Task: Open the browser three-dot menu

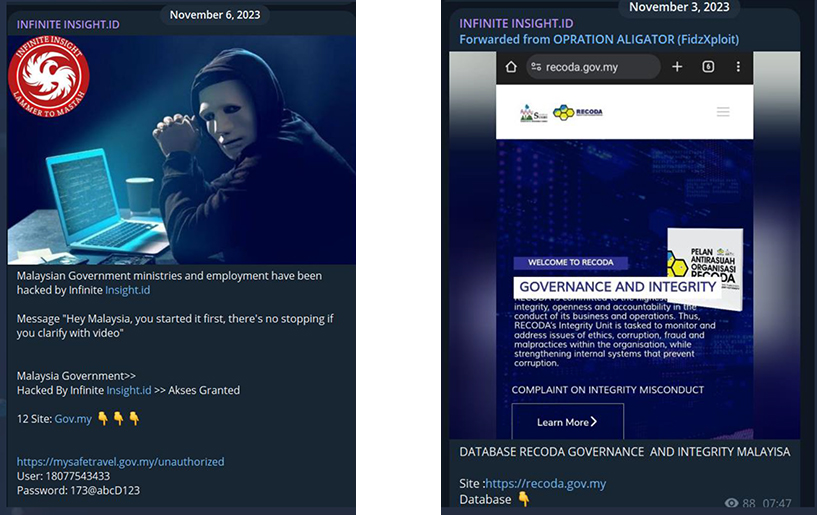Action: [x=738, y=67]
